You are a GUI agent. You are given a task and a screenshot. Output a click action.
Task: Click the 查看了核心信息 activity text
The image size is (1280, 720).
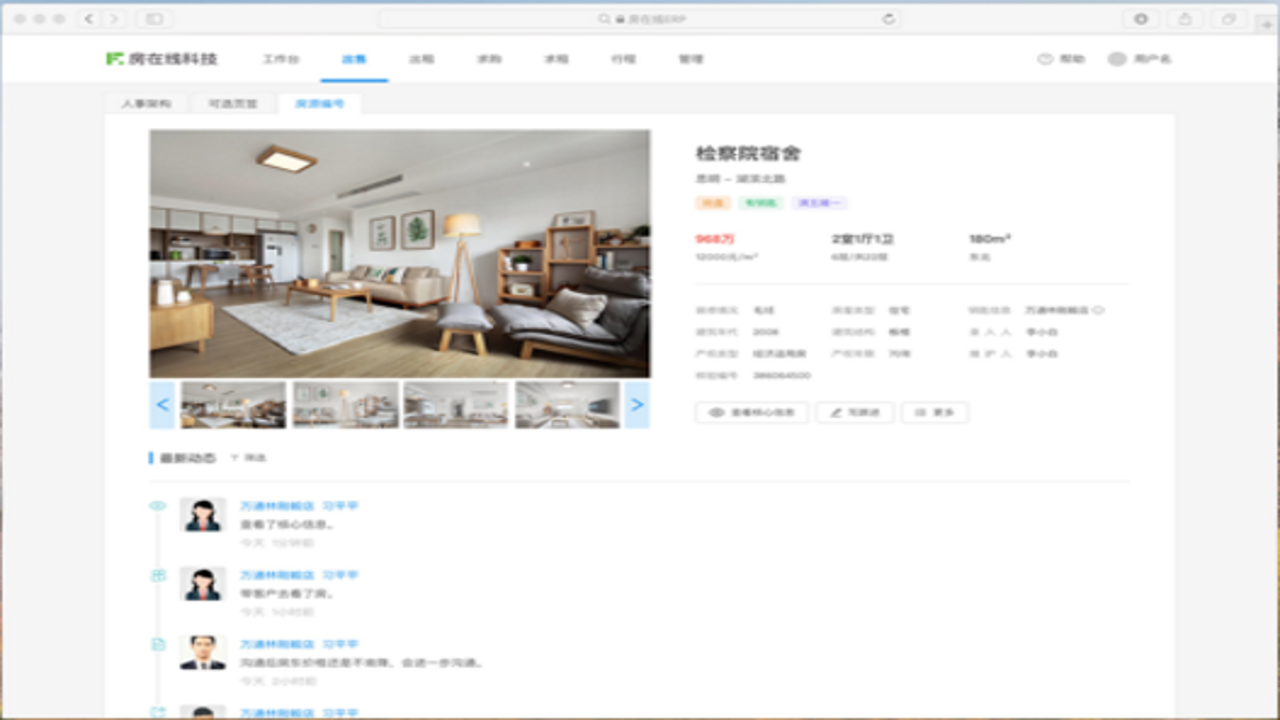pyautogui.click(x=287, y=524)
